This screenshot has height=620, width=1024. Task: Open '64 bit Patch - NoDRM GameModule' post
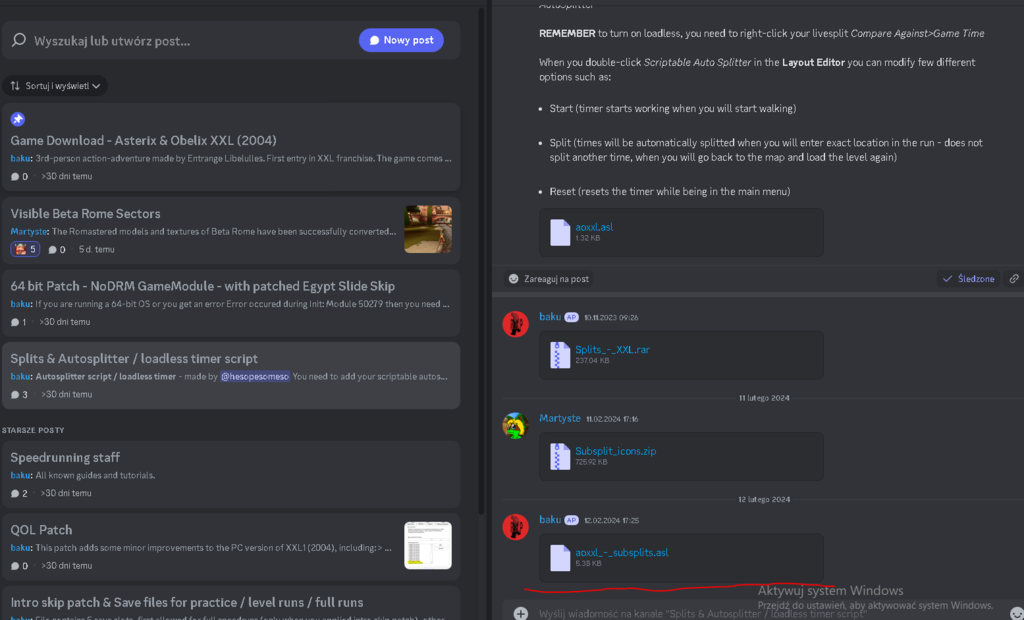(x=231, y=303)
